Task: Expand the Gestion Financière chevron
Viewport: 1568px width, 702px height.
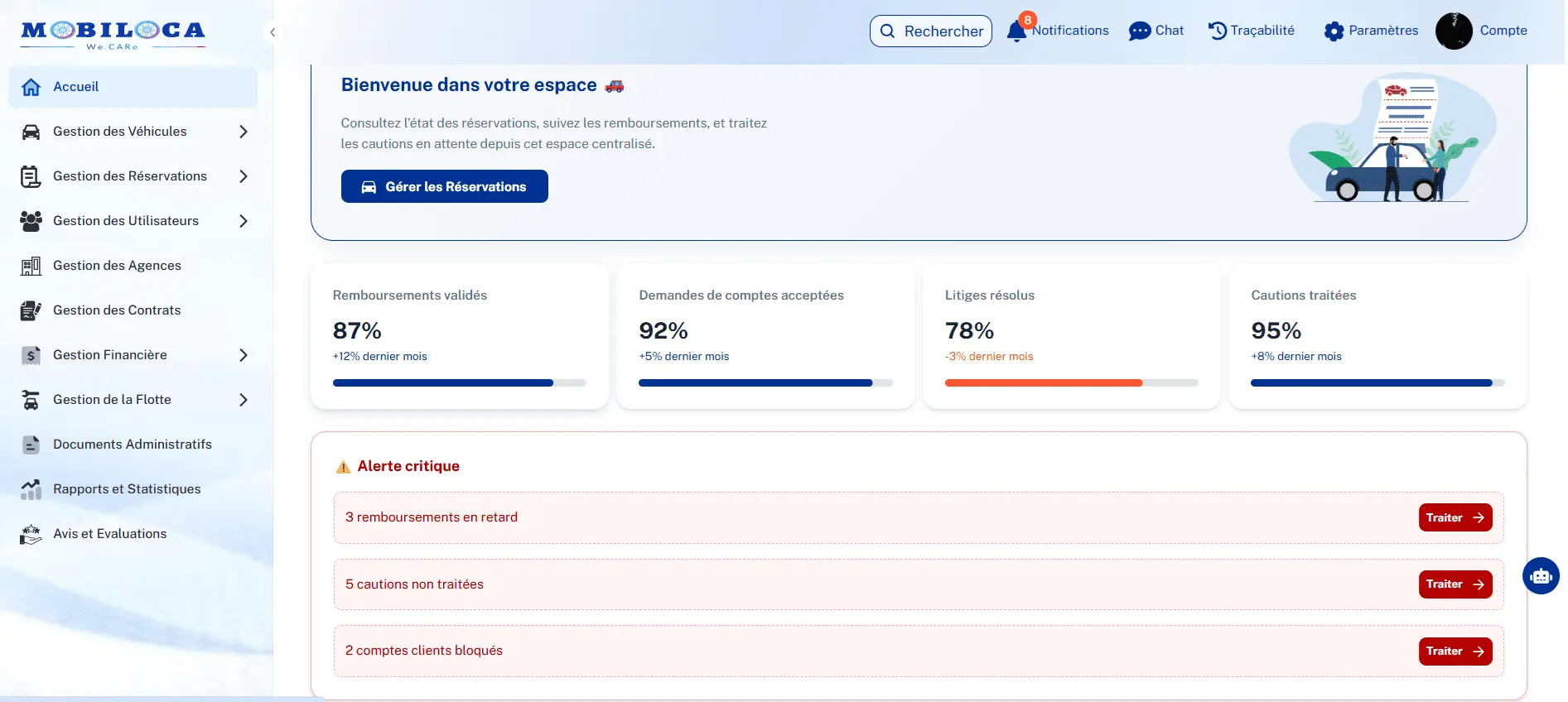Action: point(243,355)
